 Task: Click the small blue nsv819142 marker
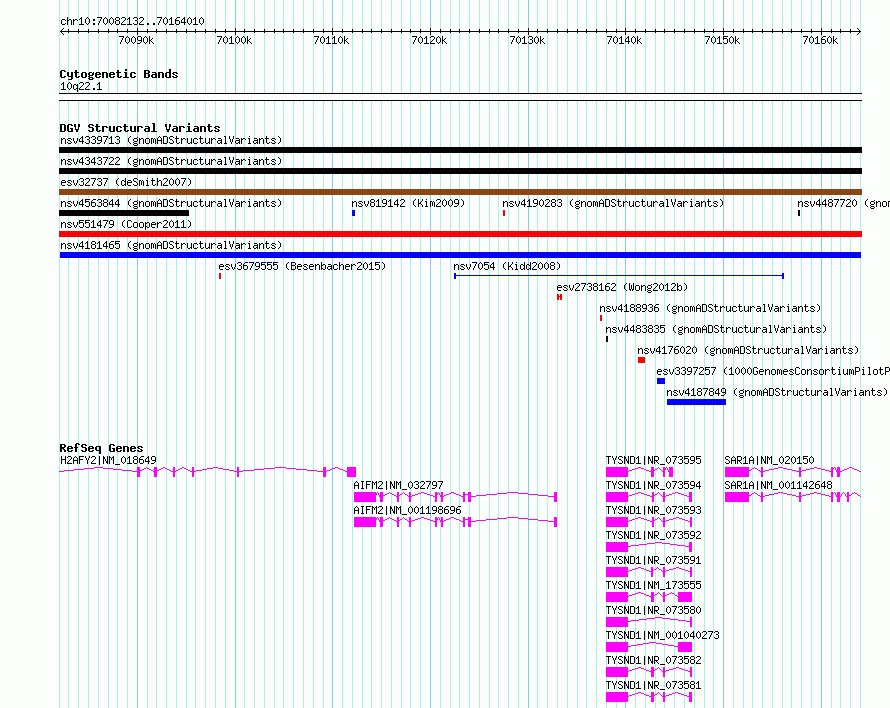pyautogui.click(x=354, y=213)
